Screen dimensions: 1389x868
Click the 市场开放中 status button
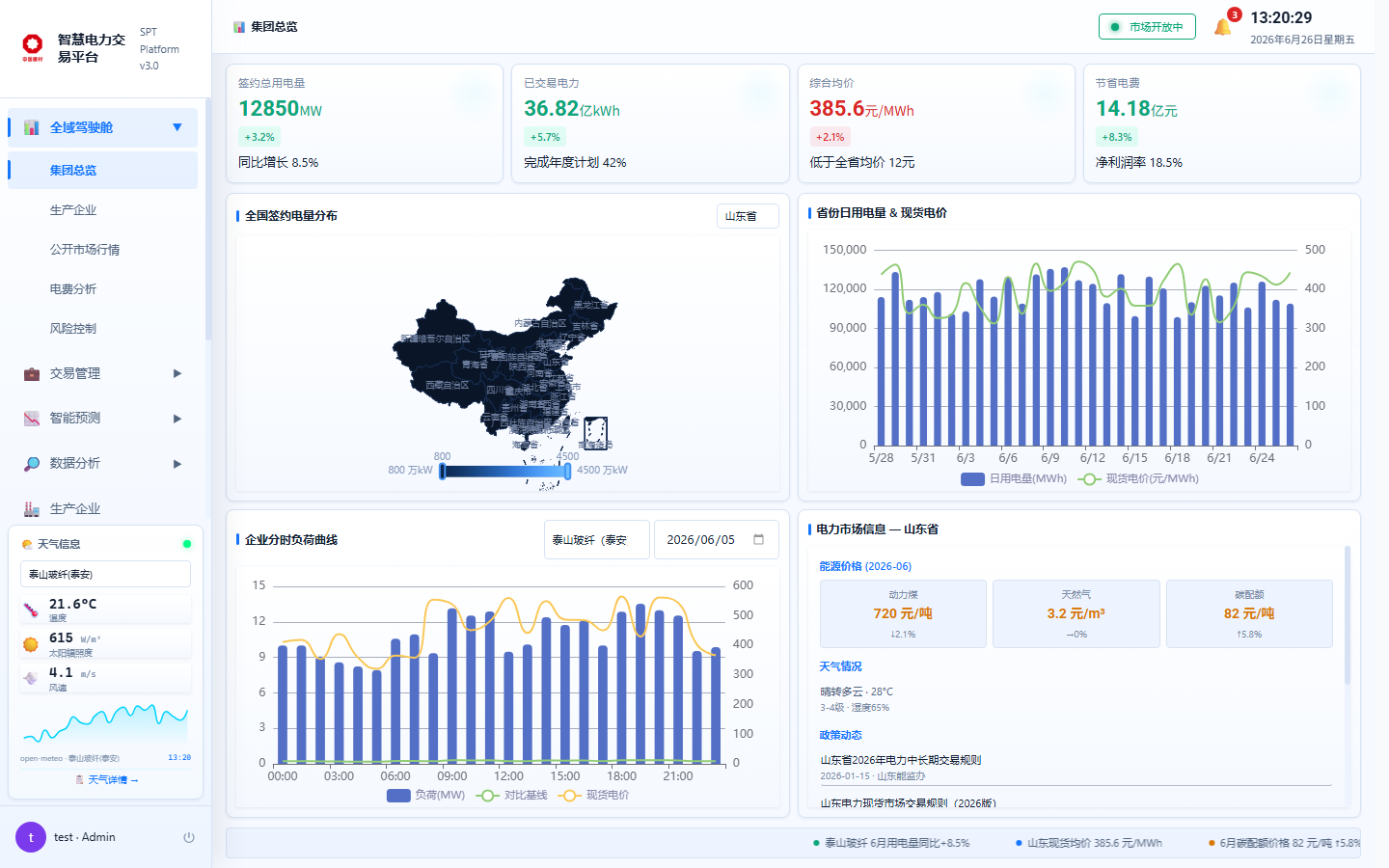coord(1147,27)
